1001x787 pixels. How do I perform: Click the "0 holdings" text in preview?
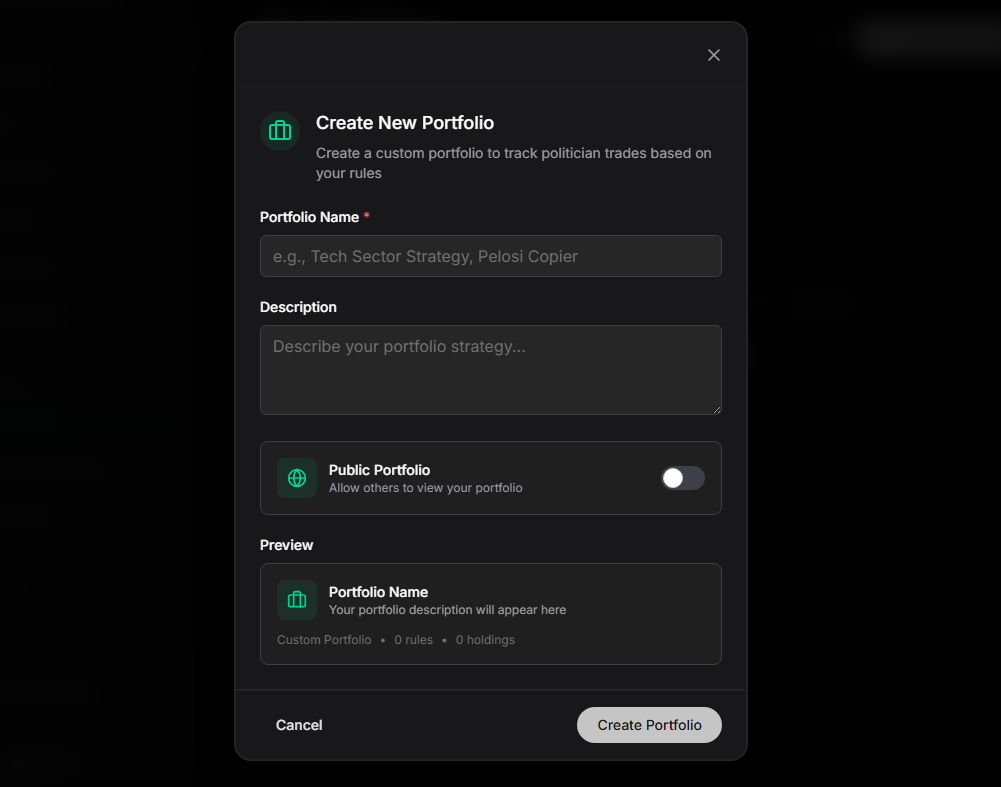(x=485, y=640)
